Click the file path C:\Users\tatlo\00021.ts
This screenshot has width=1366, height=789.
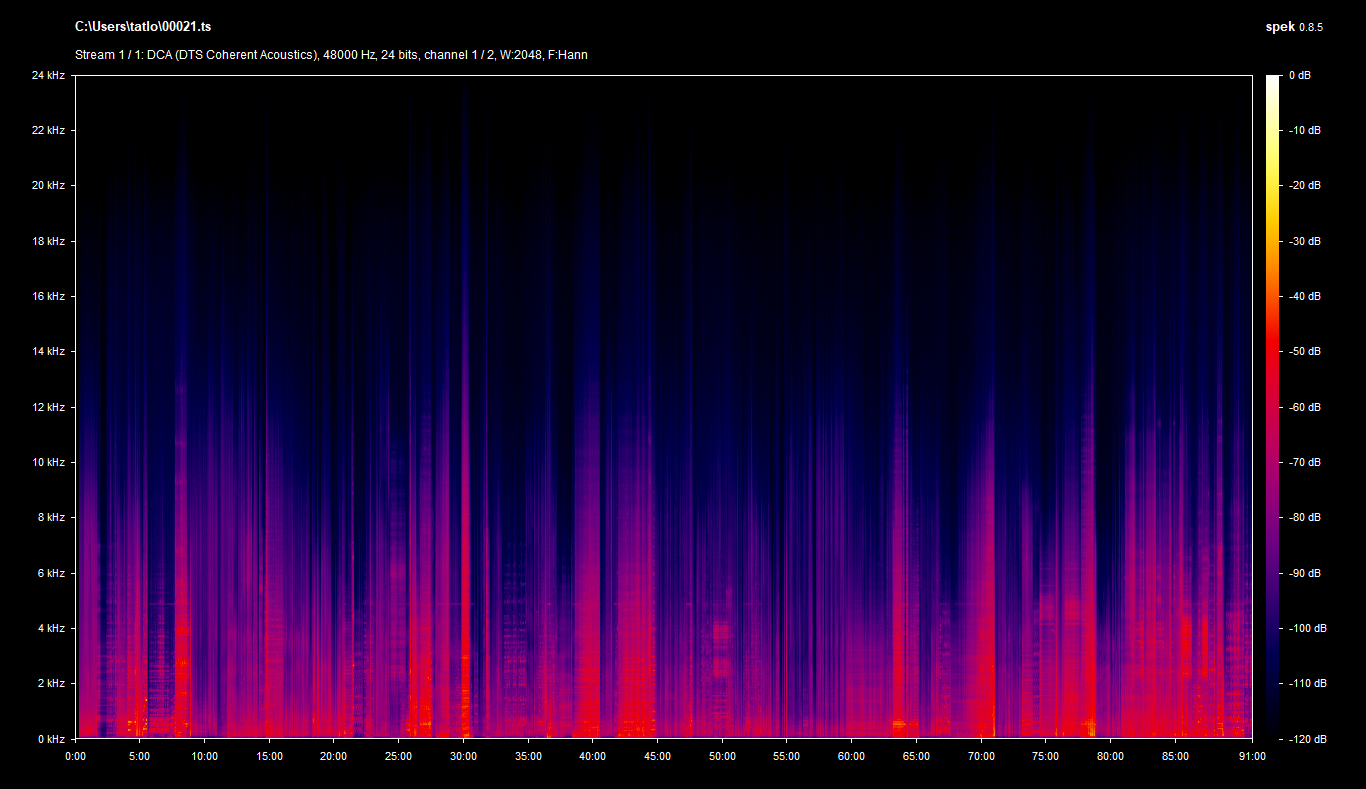[x=143, y=27]
